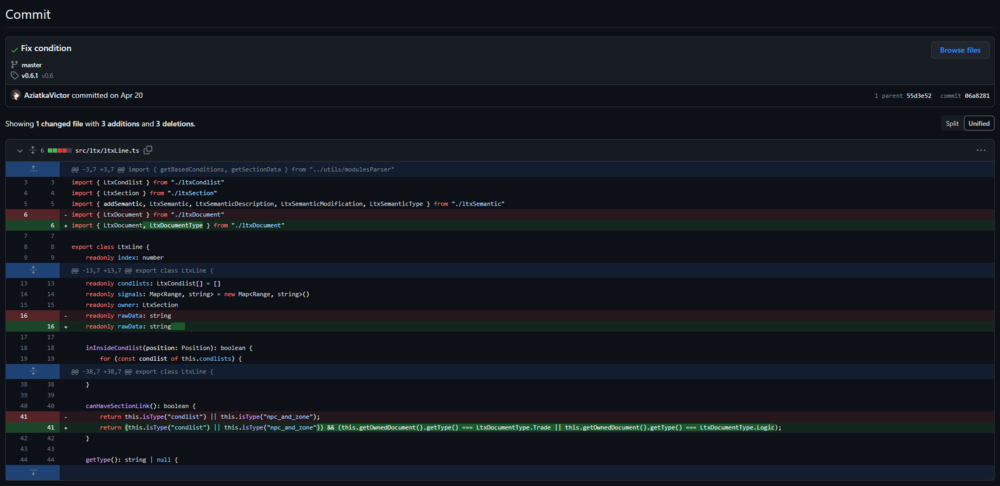Click deleted line number 41 in diff
This screenshot has height=486, width=1000.
click(21, 416)
